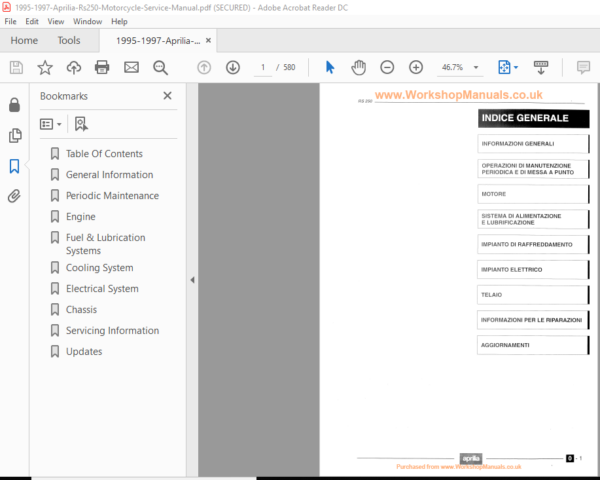Open the zoom percentage dropdown
Image resolution: width=600 pixels, height=480 pixels.
(476, 68)
